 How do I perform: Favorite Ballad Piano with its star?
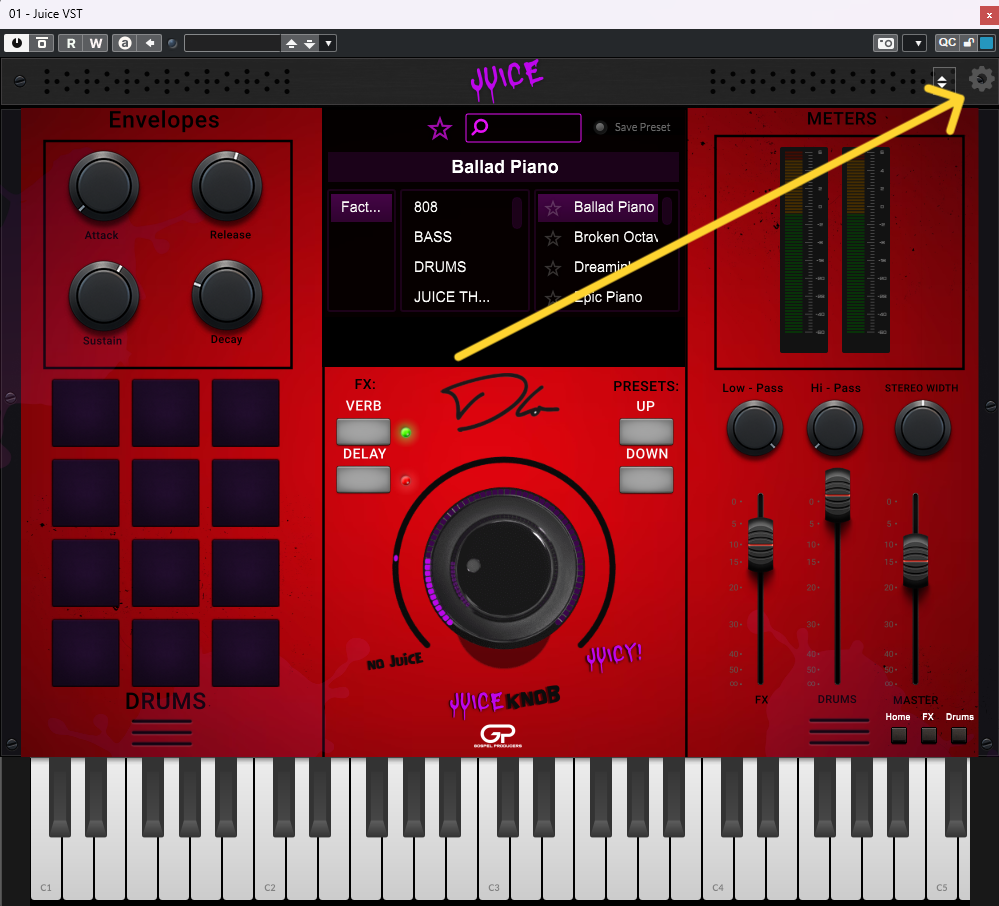click(553, 208)
